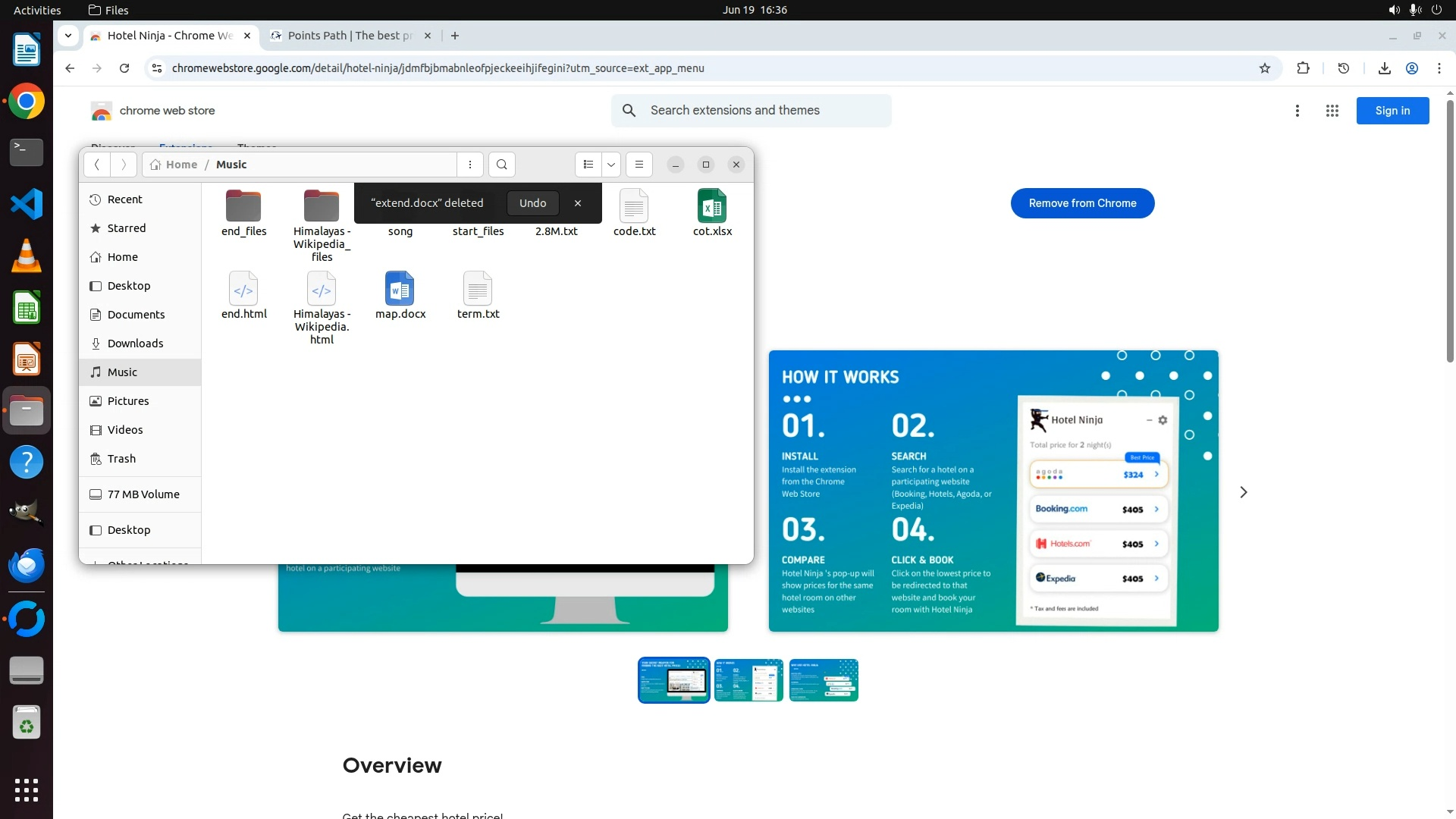Expand the tab search dropdown arrow
The height and width of the screenshot is (819, 1456).
pyautogui.click(x=68, y=36)
